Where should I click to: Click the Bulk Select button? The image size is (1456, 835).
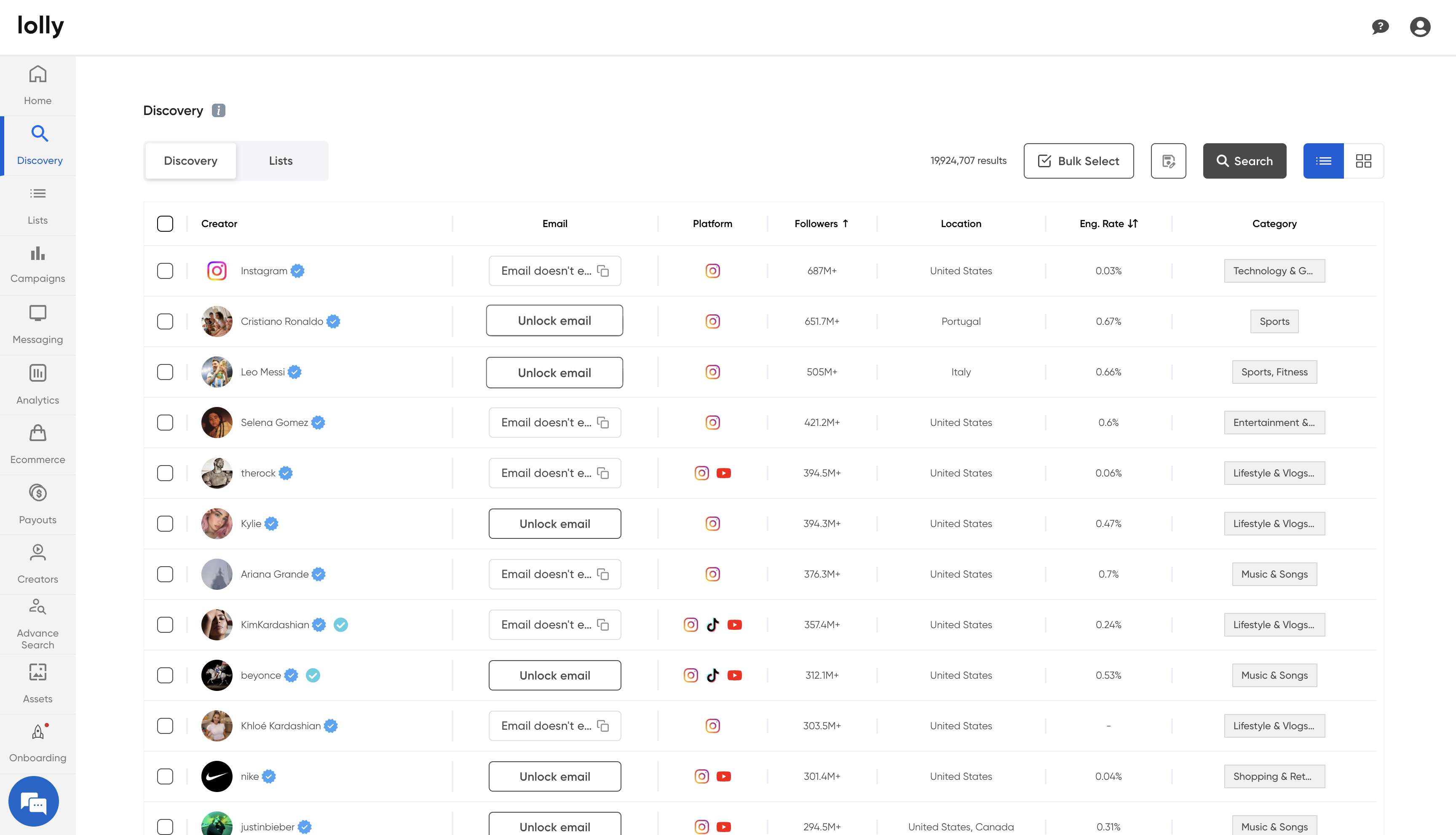(1078, 161)
